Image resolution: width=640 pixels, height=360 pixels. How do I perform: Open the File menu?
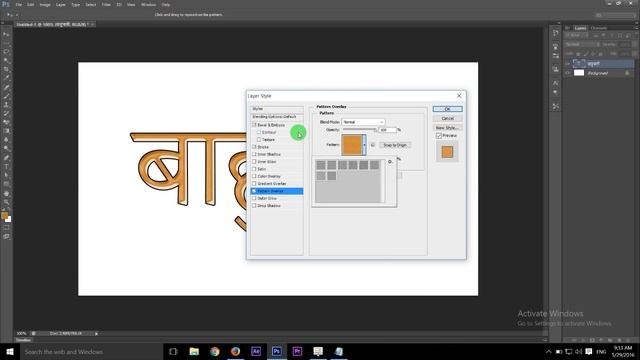pos(19,4)
